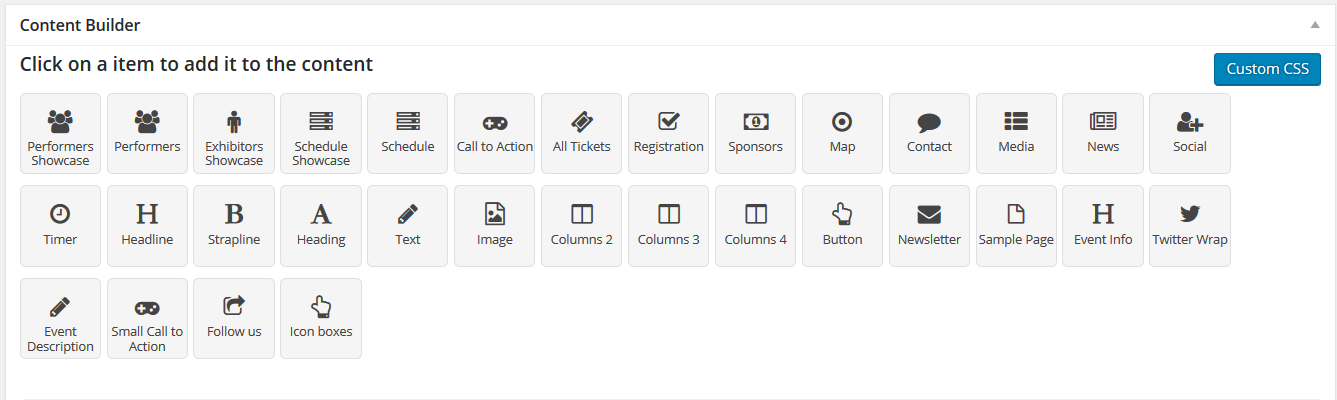Add the Icon boxes item
This screenshot has height=400, width=1337.
[x=321, y=318]
